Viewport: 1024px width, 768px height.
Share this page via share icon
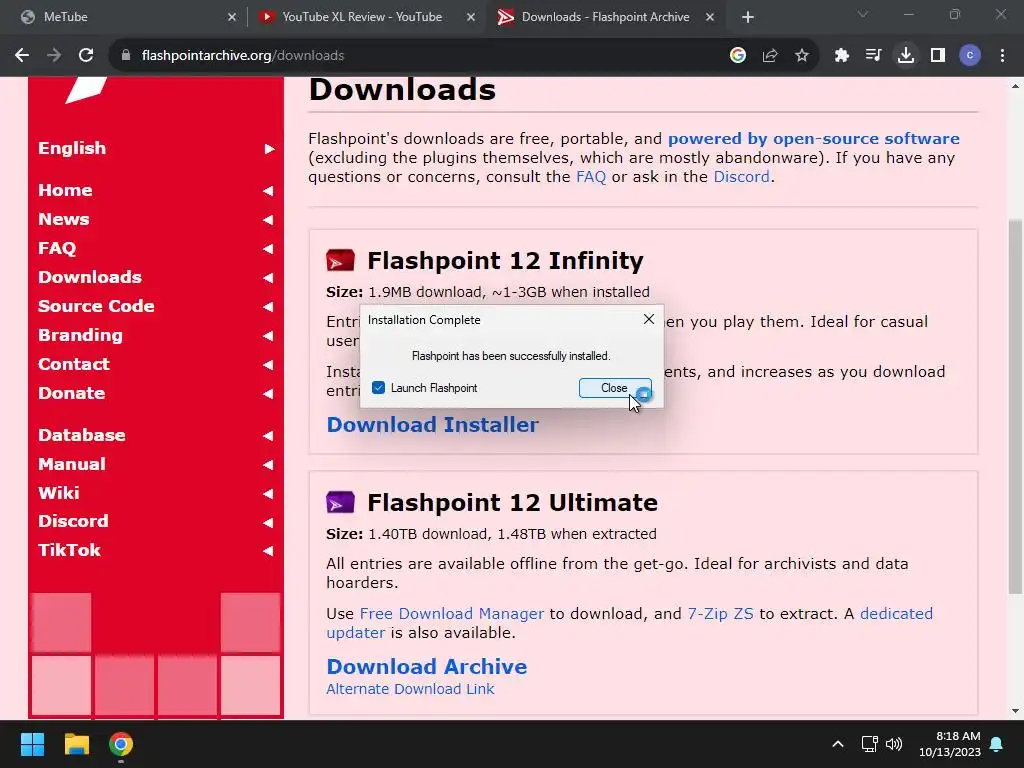[770, 56]
